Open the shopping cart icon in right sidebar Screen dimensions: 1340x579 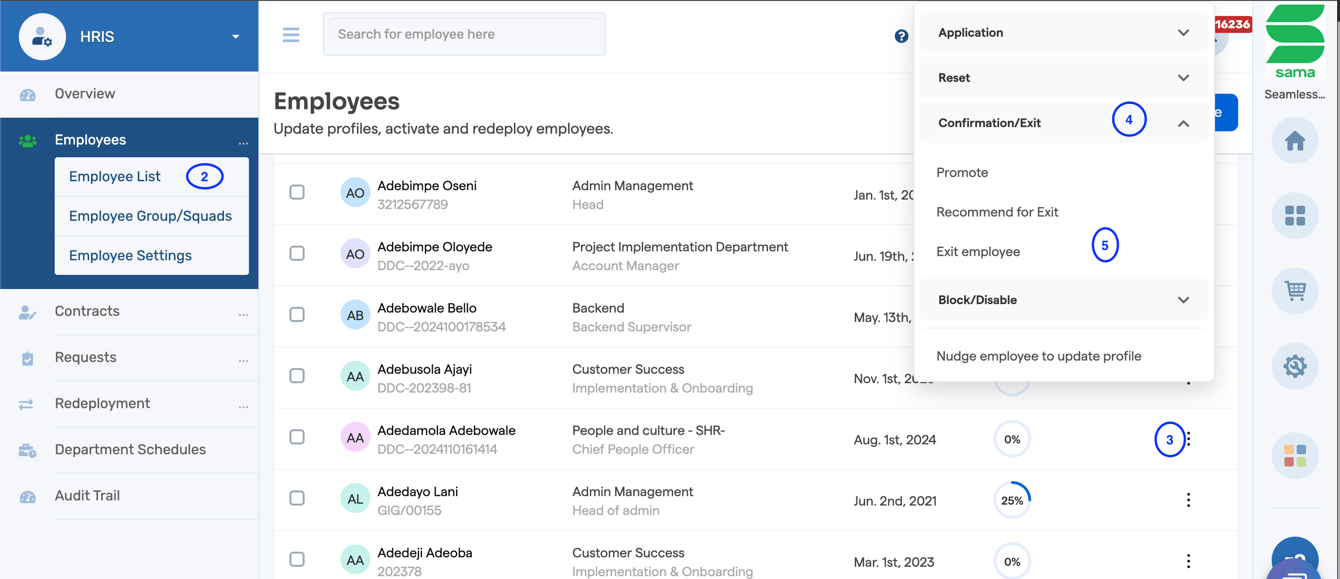[x=1295, y=291]
